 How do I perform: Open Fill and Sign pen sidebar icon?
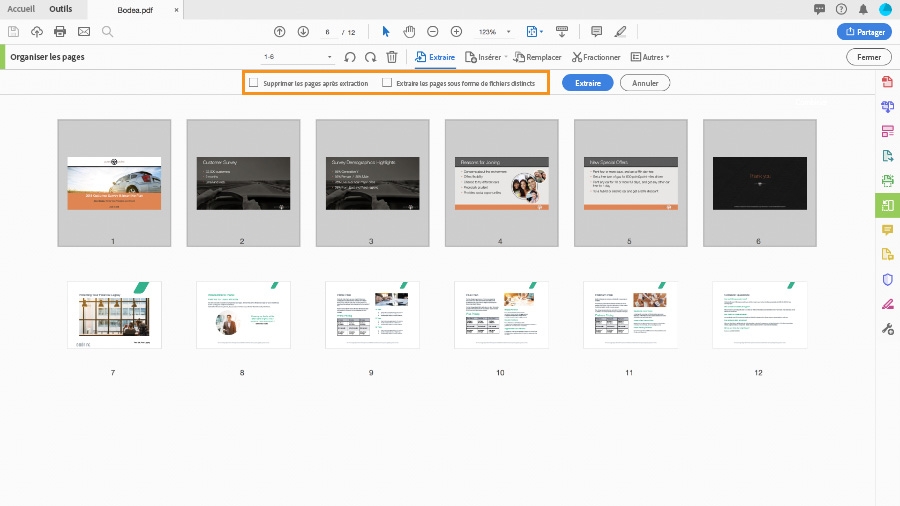[x=887, y=304]
